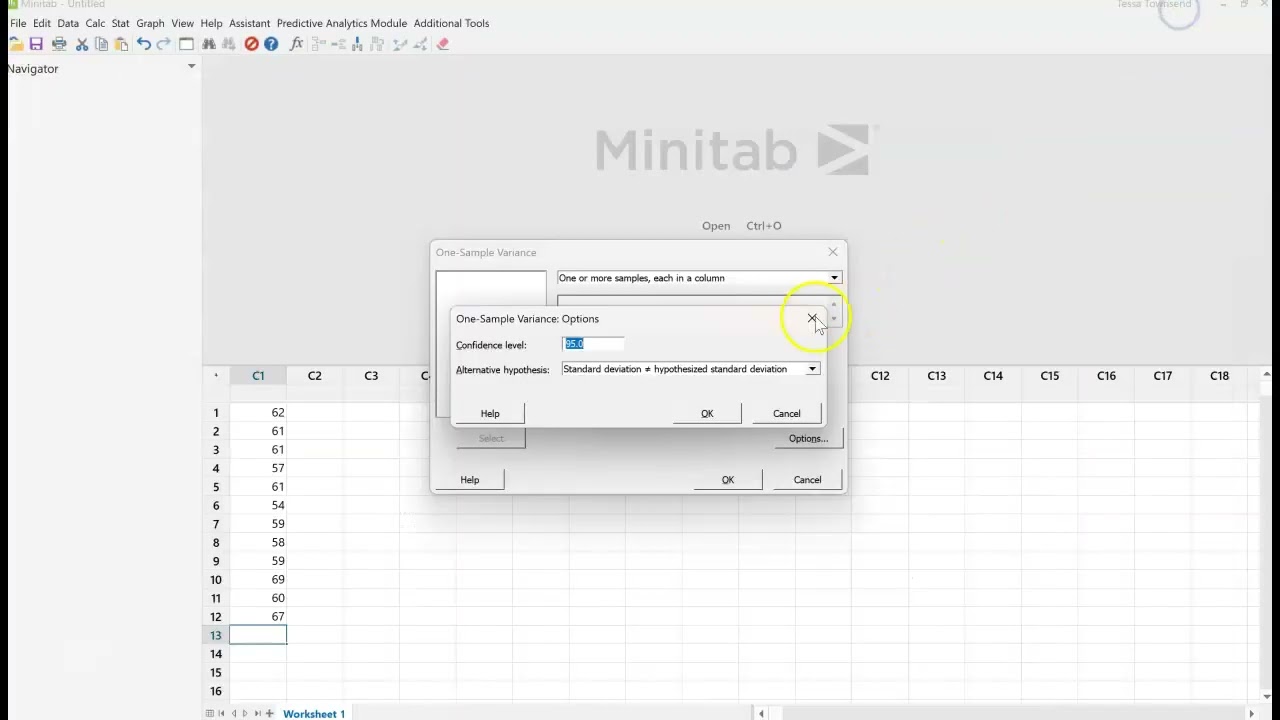The width and height of the screenshot is (1280, 720).
Task: Click the C13 column header
Action: (x=936, y=376)
